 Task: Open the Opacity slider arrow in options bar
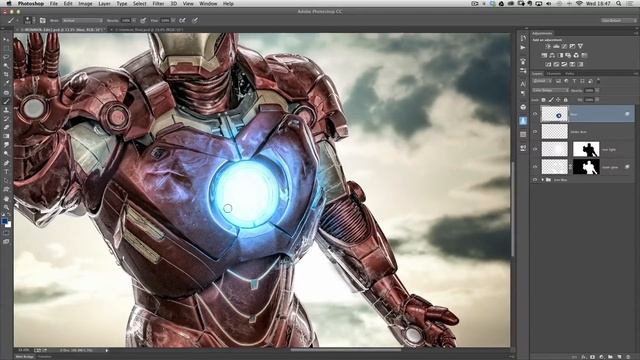134,20
